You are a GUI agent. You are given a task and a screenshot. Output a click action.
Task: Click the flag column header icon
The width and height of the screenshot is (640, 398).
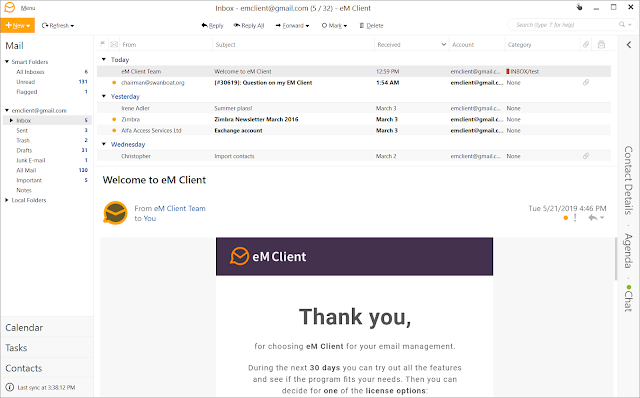[103, 44]
